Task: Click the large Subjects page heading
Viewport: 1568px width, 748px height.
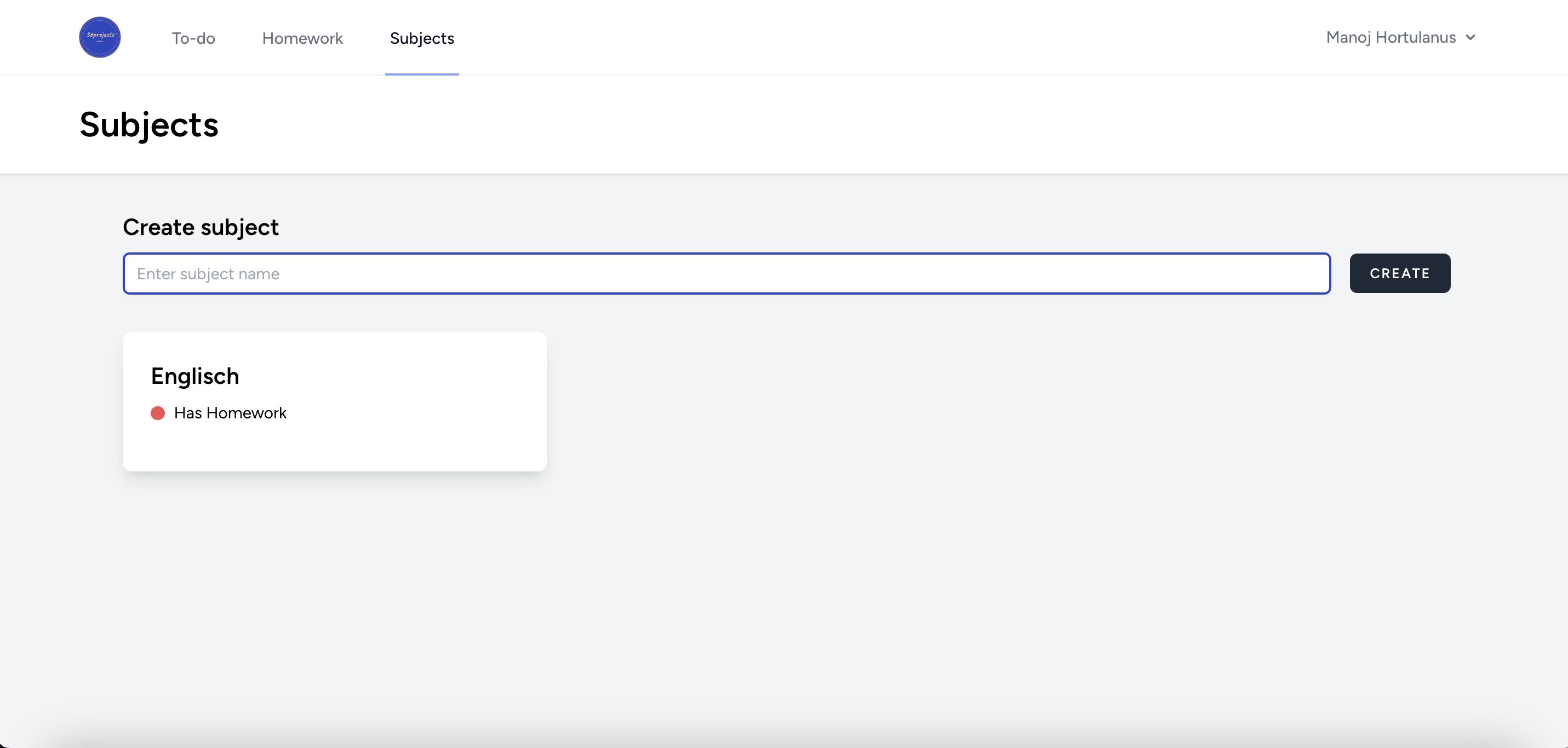Action: [x=149, y=125]
